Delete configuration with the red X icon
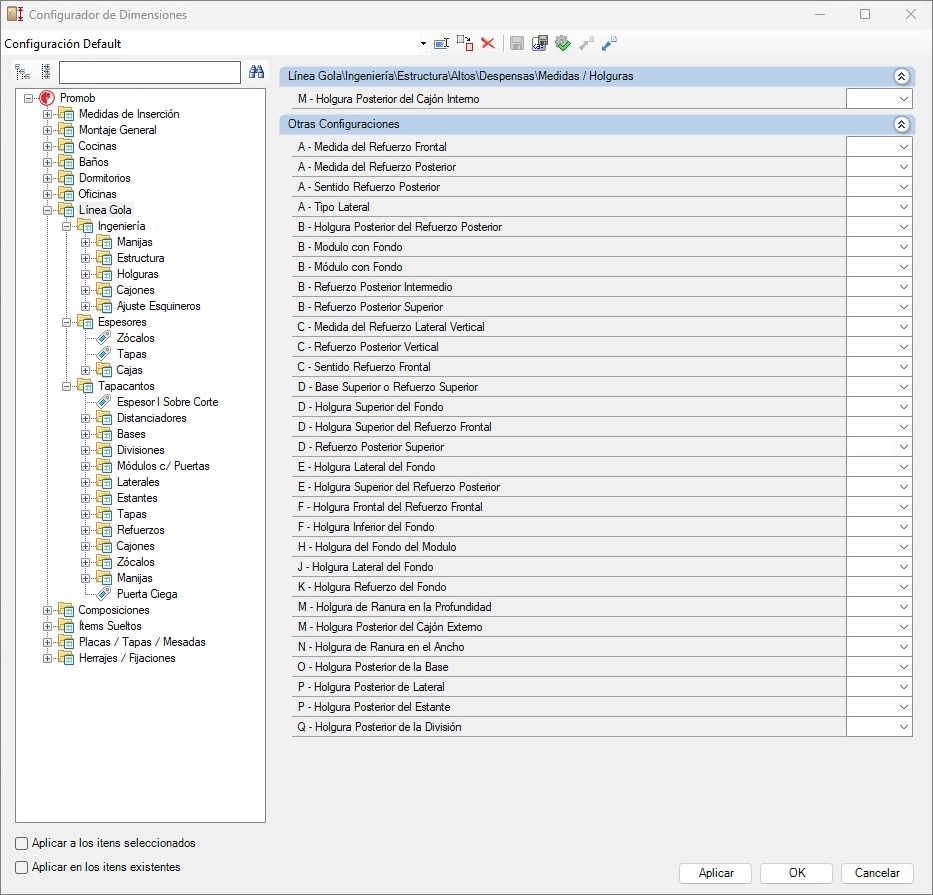 [x=488, y=43]
